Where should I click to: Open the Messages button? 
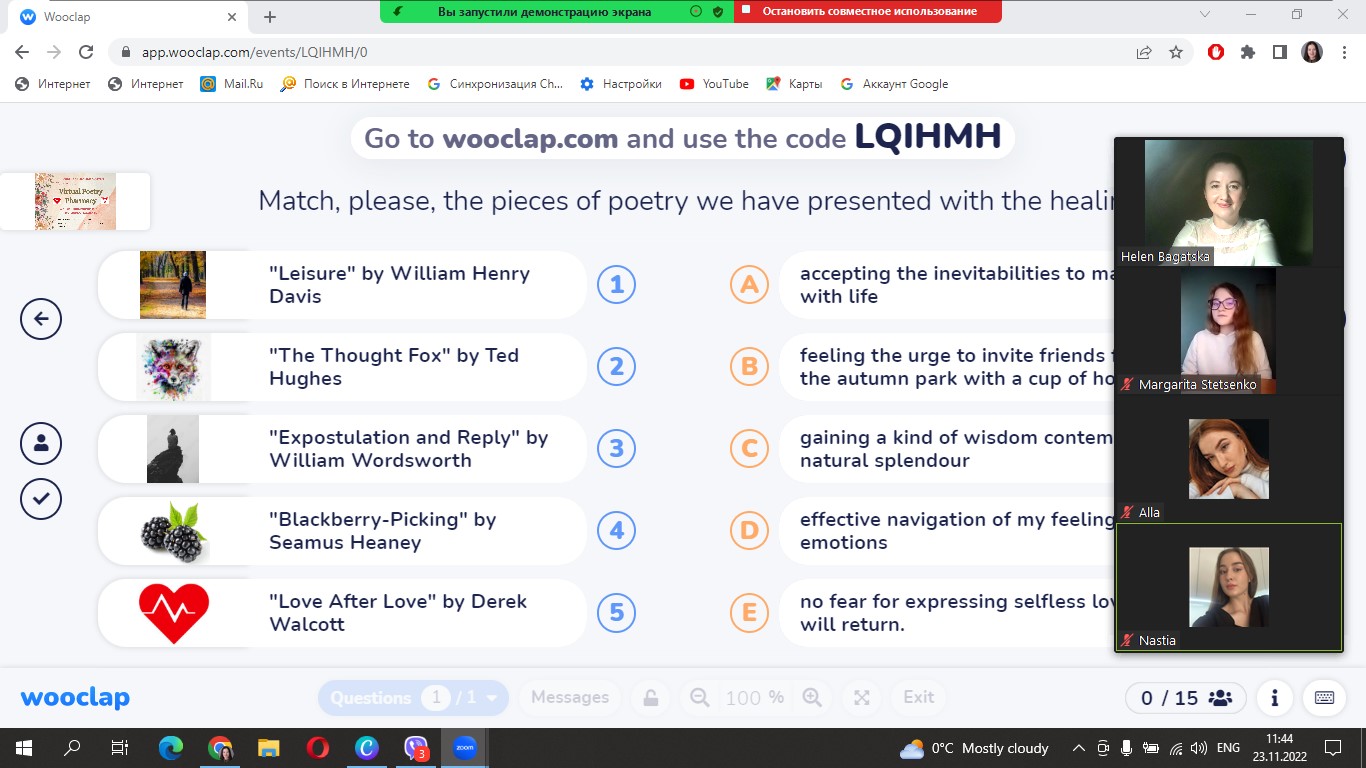[570, 697]
